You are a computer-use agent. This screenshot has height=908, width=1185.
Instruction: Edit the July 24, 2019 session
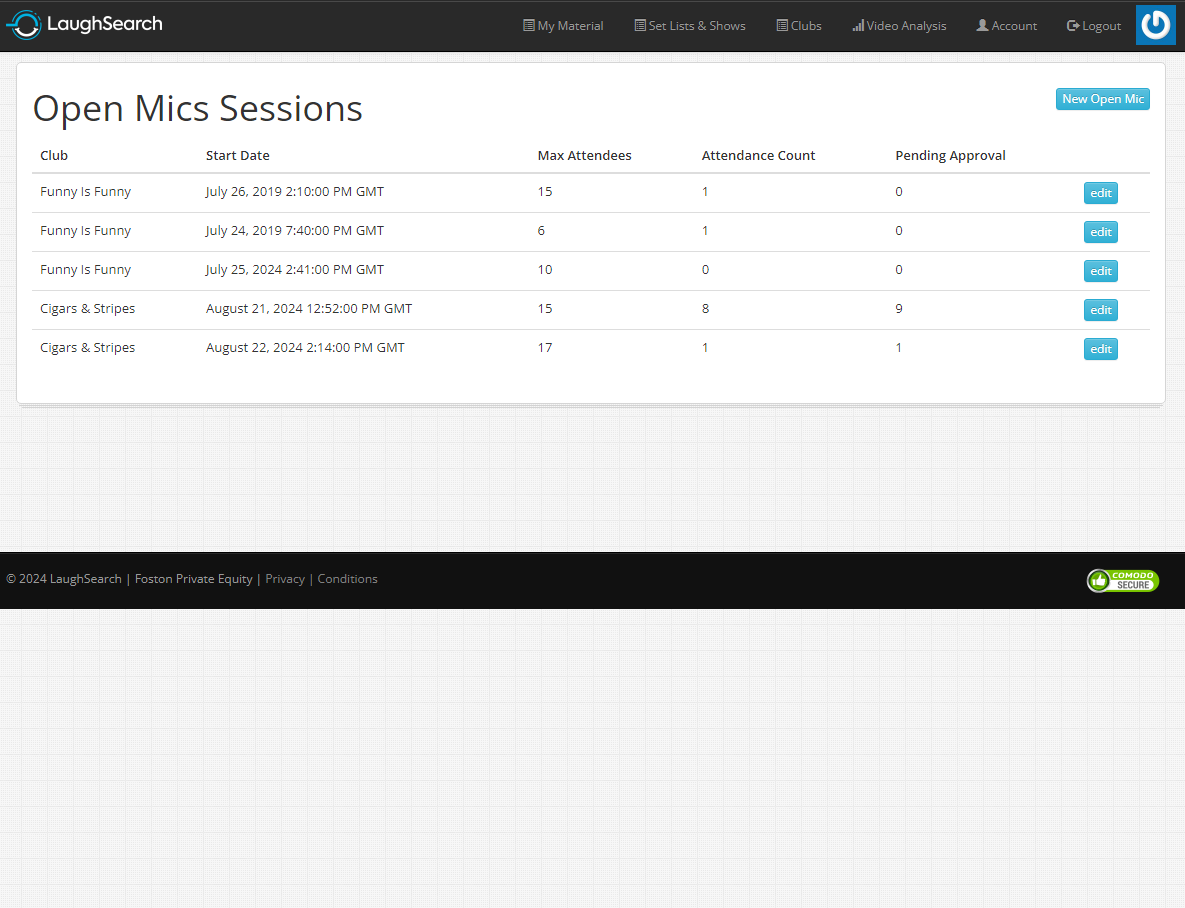coord(1100,232)
